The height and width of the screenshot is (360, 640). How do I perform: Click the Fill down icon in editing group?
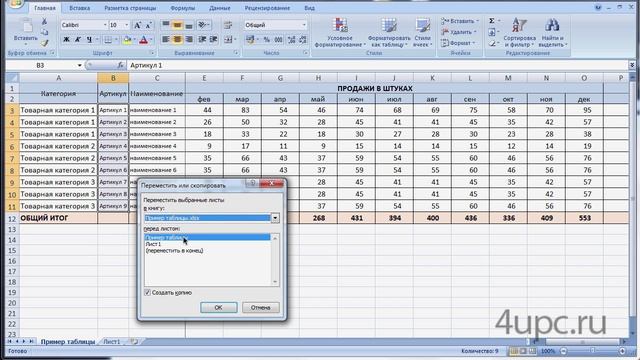click(x=492, y=32)
